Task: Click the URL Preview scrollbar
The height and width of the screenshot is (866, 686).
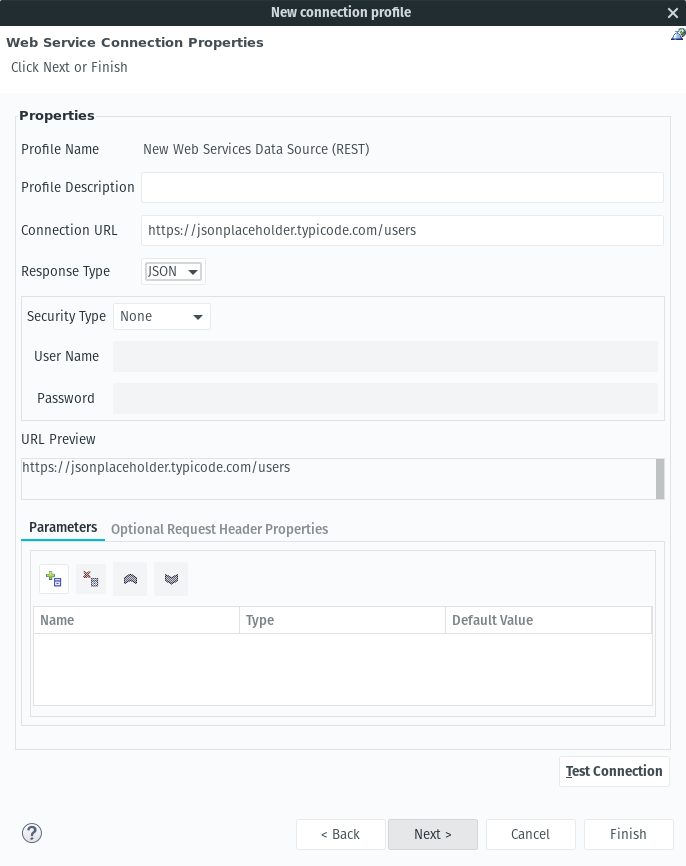Action: [659, 478]
